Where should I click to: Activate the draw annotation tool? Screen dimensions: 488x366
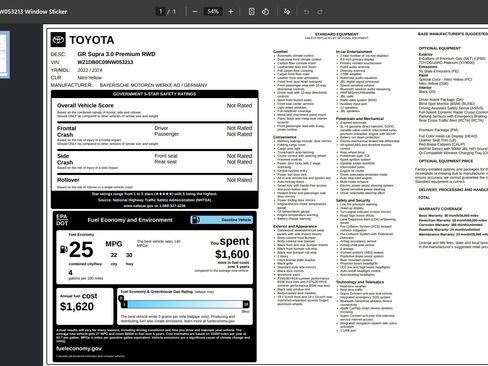coord(287,12)
